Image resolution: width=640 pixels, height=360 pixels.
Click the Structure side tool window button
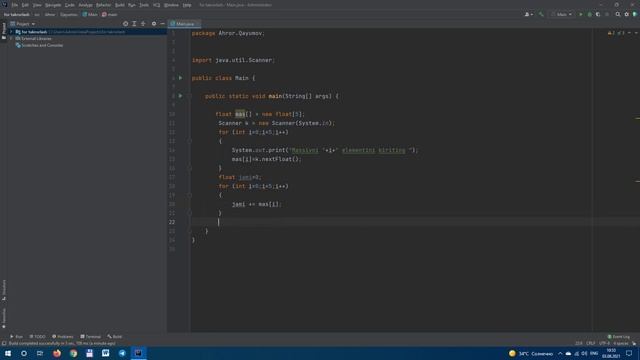pos(4,290)
